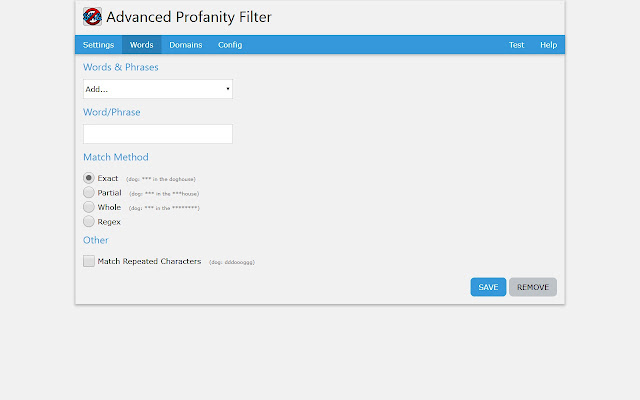The image size is (640, 400).
Task: Click the Word/Phrase text field
Action: (158, 134)
